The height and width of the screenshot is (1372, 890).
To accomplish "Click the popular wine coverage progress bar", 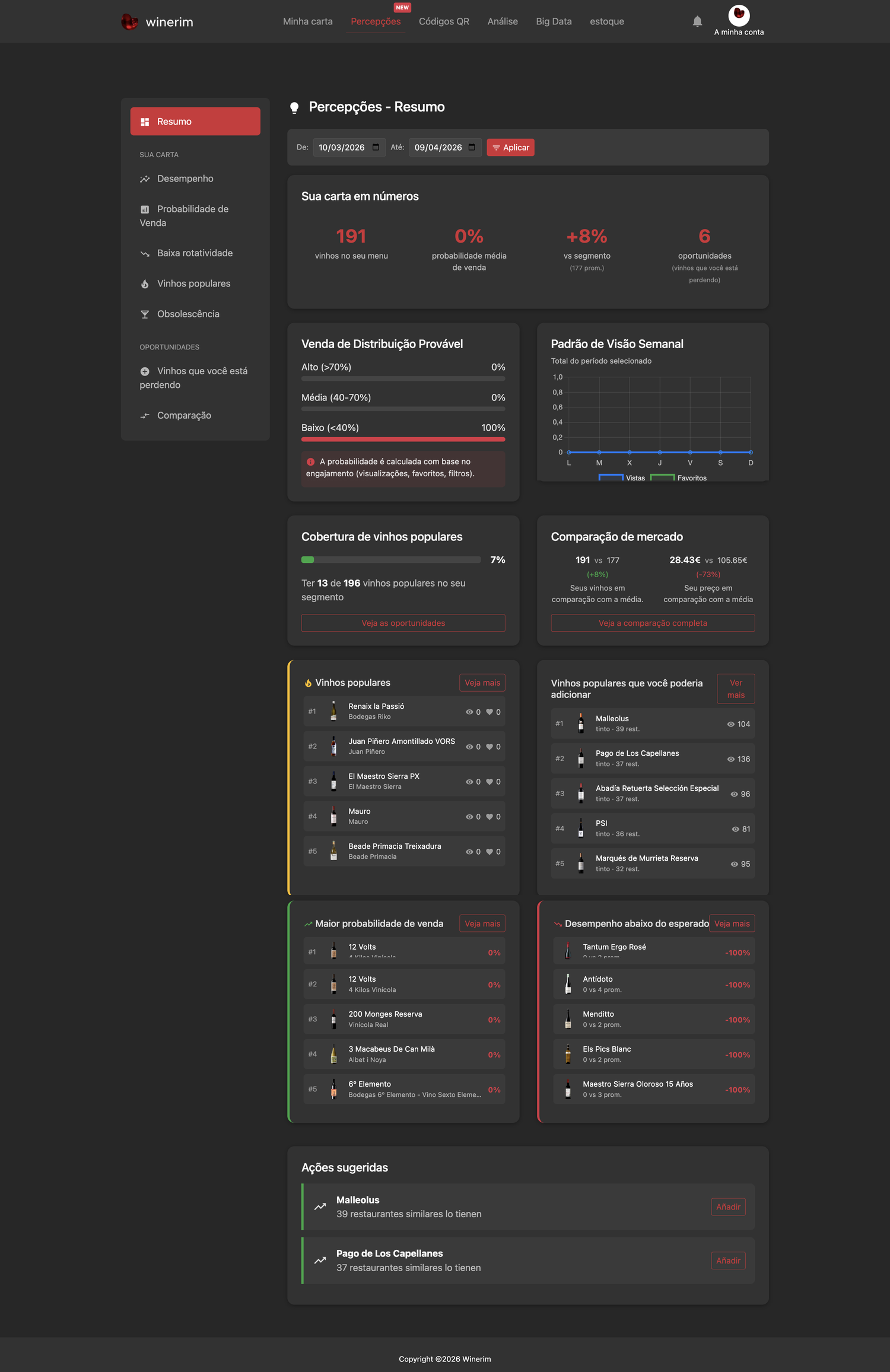I will click(x=391, y=560).
